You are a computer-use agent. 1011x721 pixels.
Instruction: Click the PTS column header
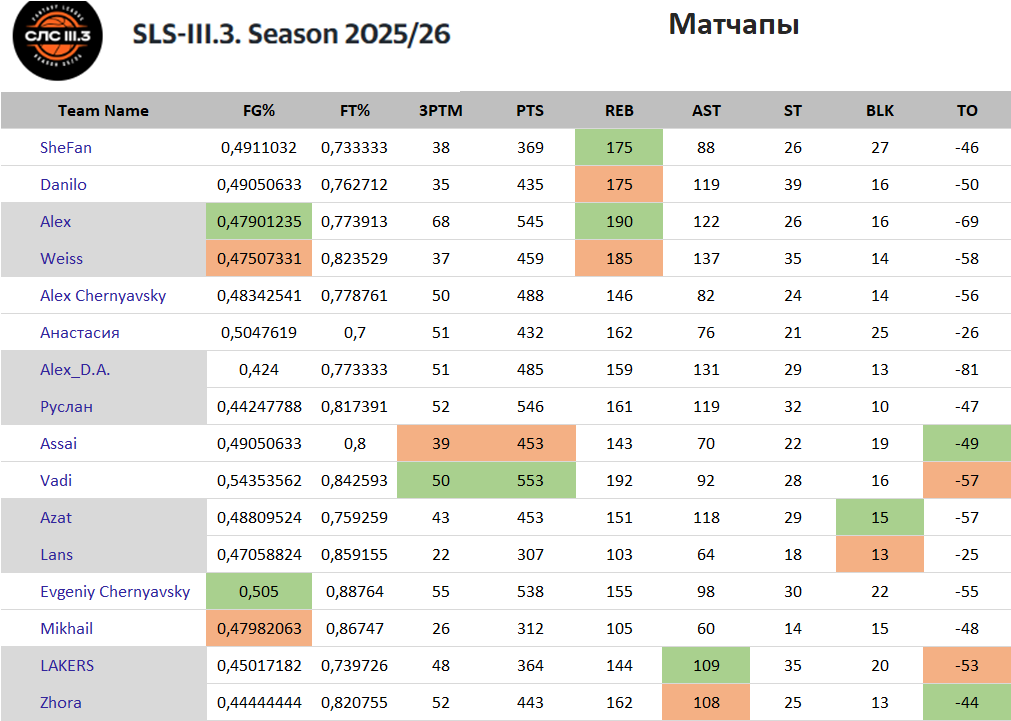(530, 111)
